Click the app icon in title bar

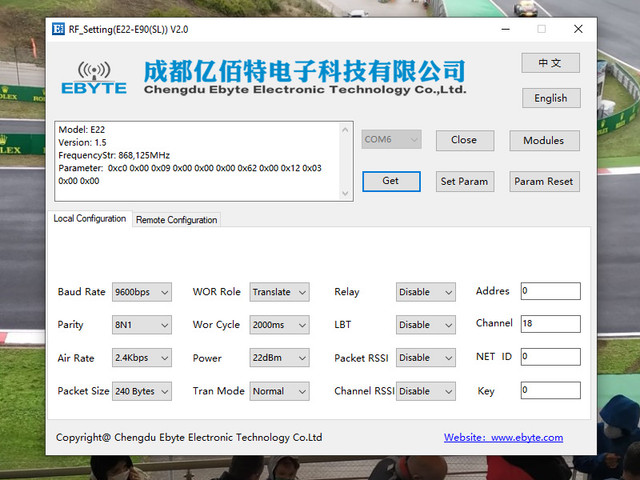[x=58, y=29]
